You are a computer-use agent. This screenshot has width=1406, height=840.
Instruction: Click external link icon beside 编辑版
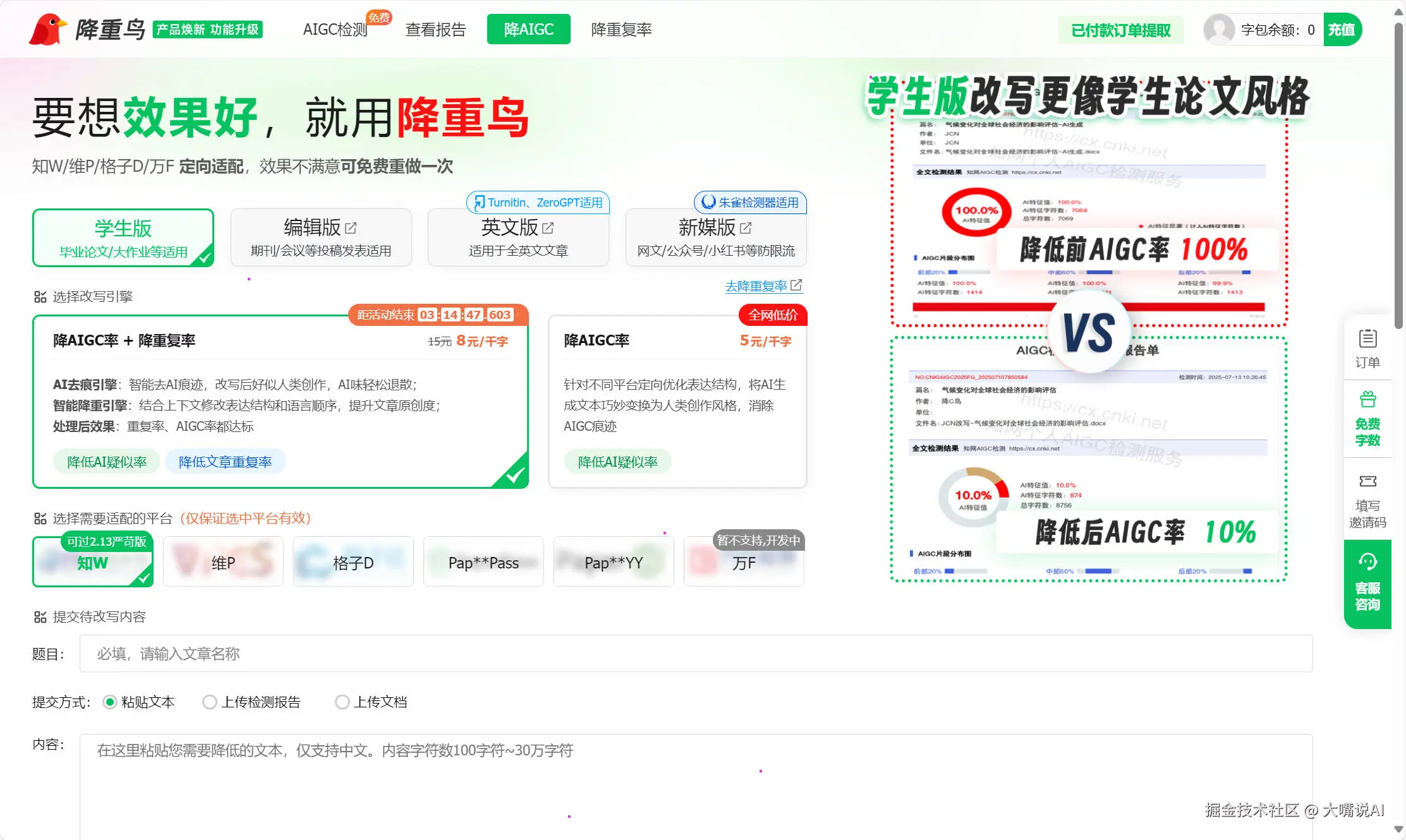pos(351,228)
